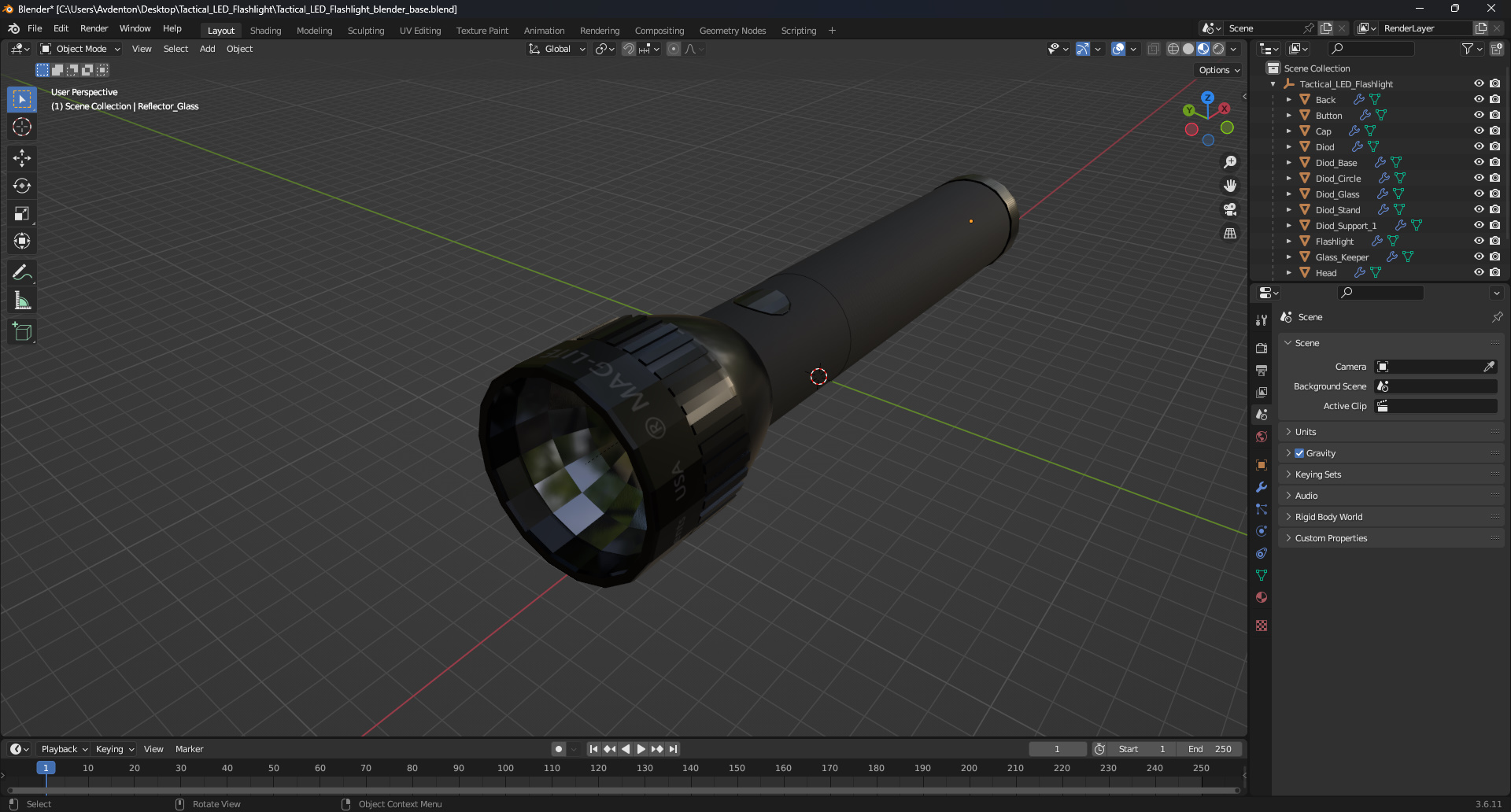The width and height of the screenshot is (1511, 812).
Task: Toggle proportional editing
Action: (x=674, y=49)
